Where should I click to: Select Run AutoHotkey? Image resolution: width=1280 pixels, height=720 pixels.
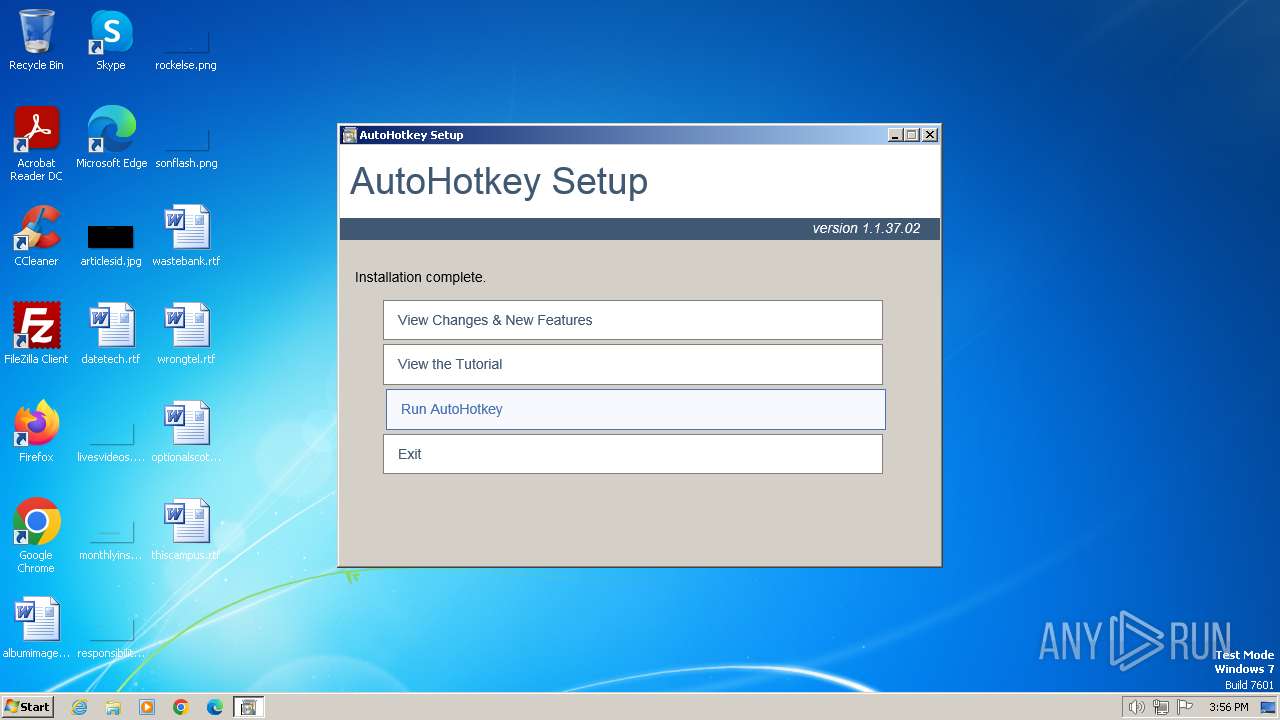coord(635,409)
